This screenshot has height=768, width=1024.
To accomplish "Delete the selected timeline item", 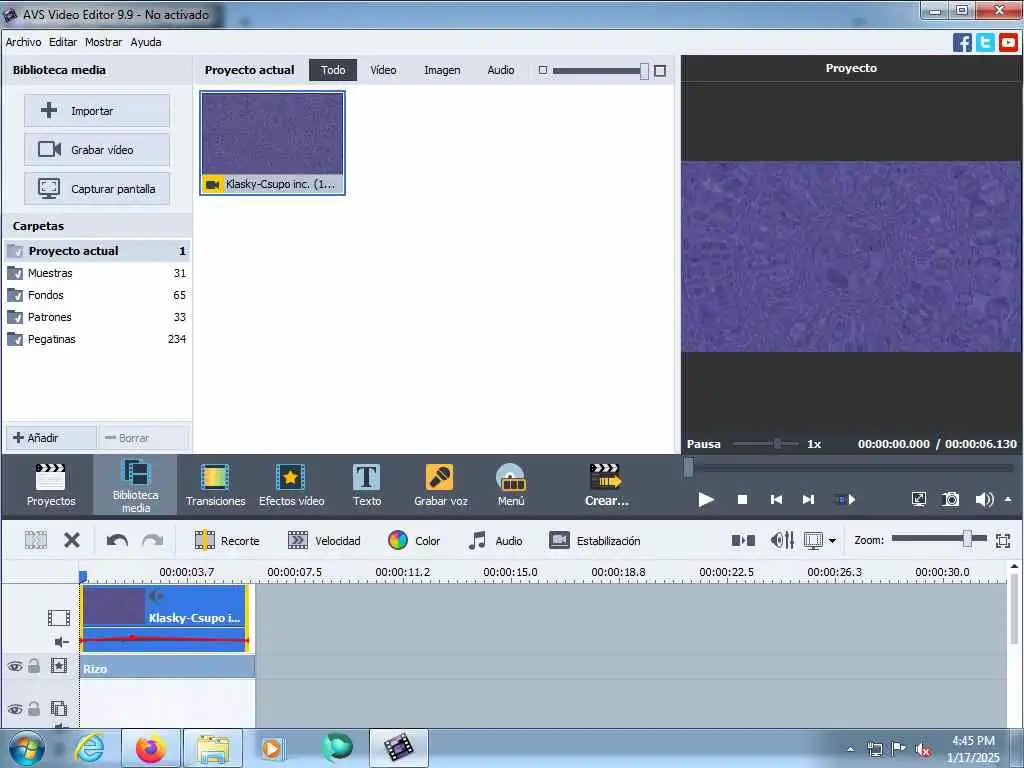I will [72, 540].
